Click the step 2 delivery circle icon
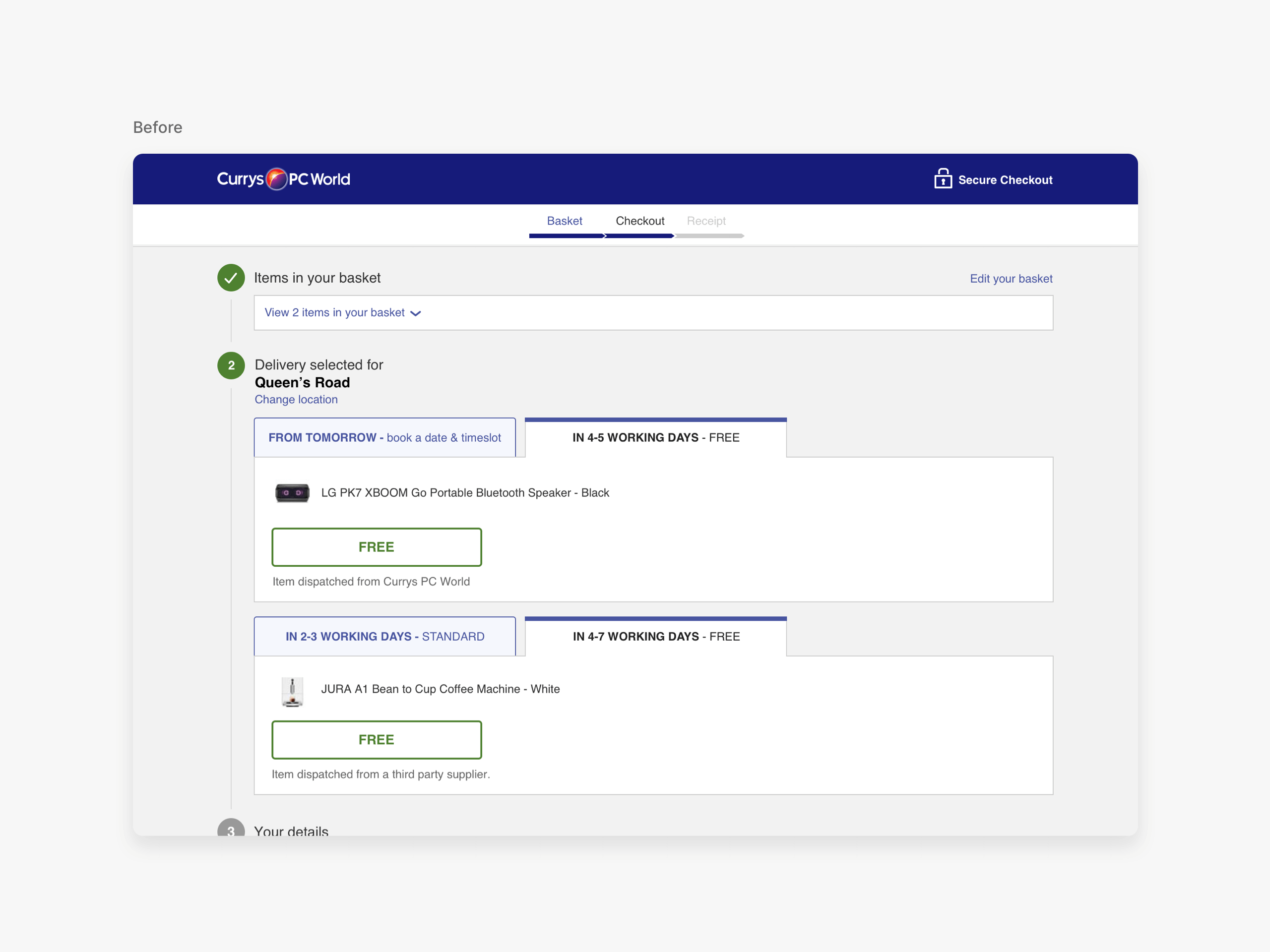This screenshot has width=1270, height=952. click(x=231, y=365)
